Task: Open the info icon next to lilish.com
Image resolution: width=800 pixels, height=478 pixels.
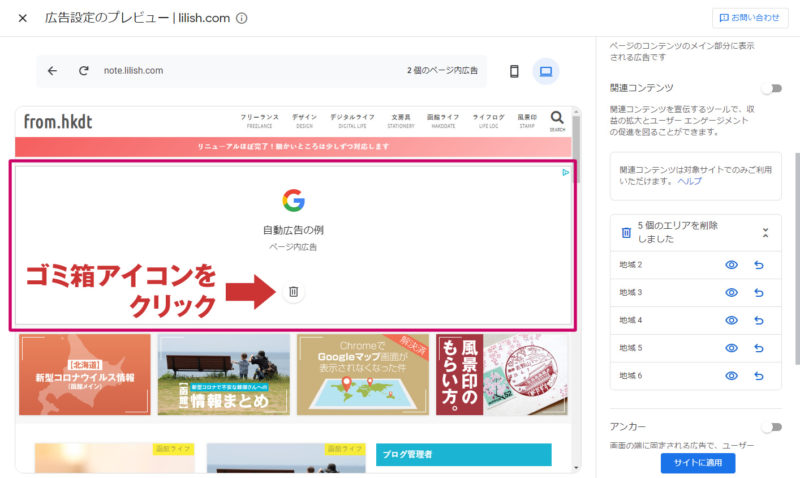Action: [242, 18]
